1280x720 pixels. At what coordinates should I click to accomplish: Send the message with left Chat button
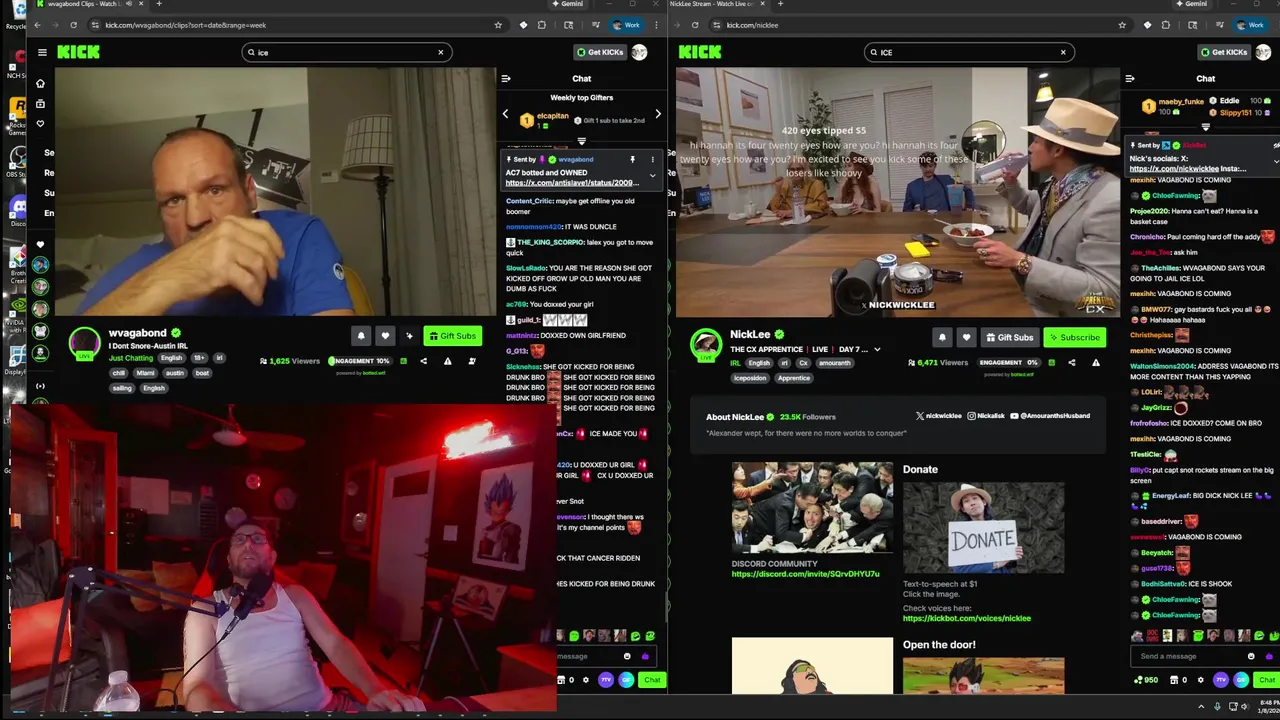652,680
